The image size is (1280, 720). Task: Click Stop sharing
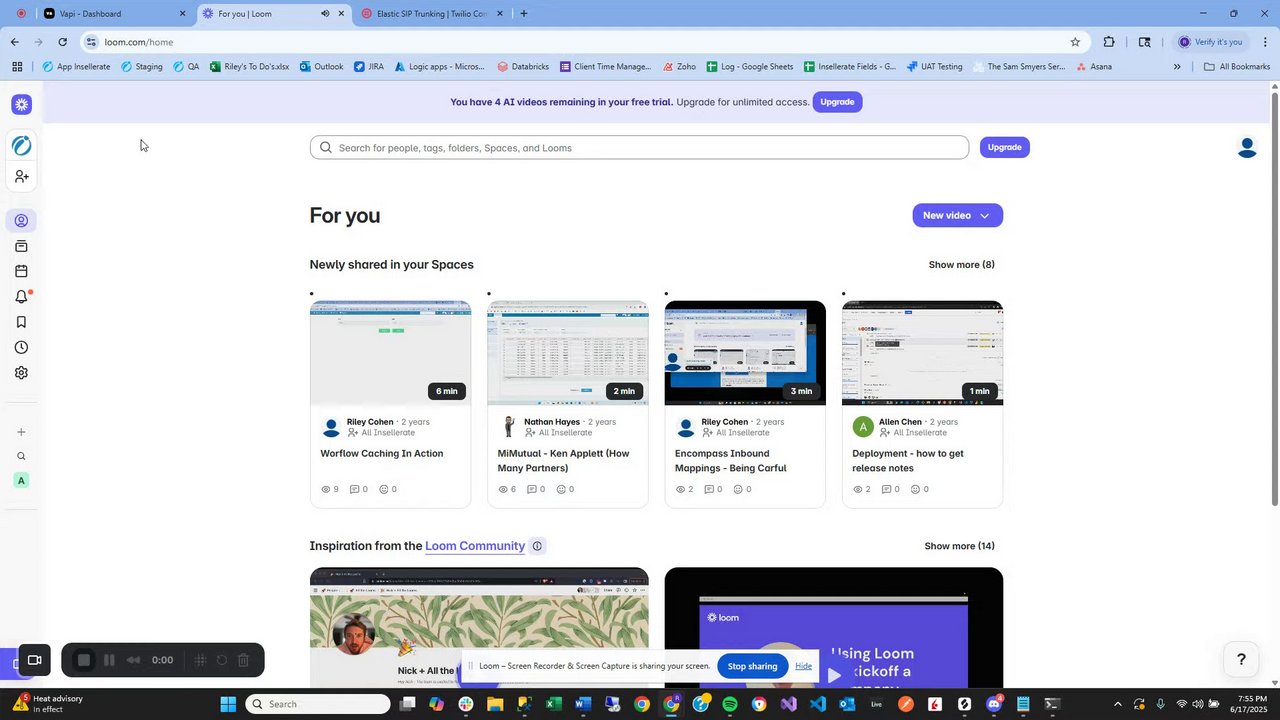[752, 666]
